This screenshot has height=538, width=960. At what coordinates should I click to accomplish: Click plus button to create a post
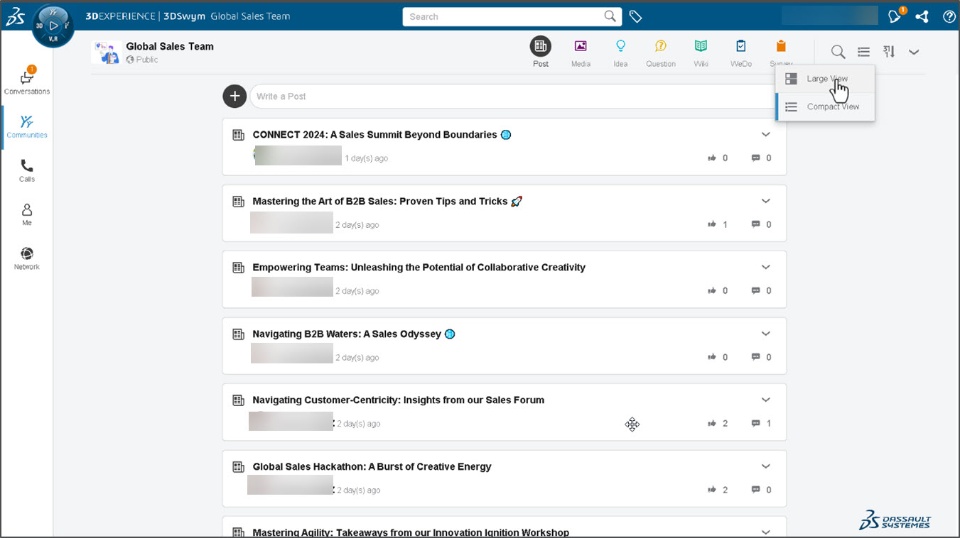[x=234, y=96]
